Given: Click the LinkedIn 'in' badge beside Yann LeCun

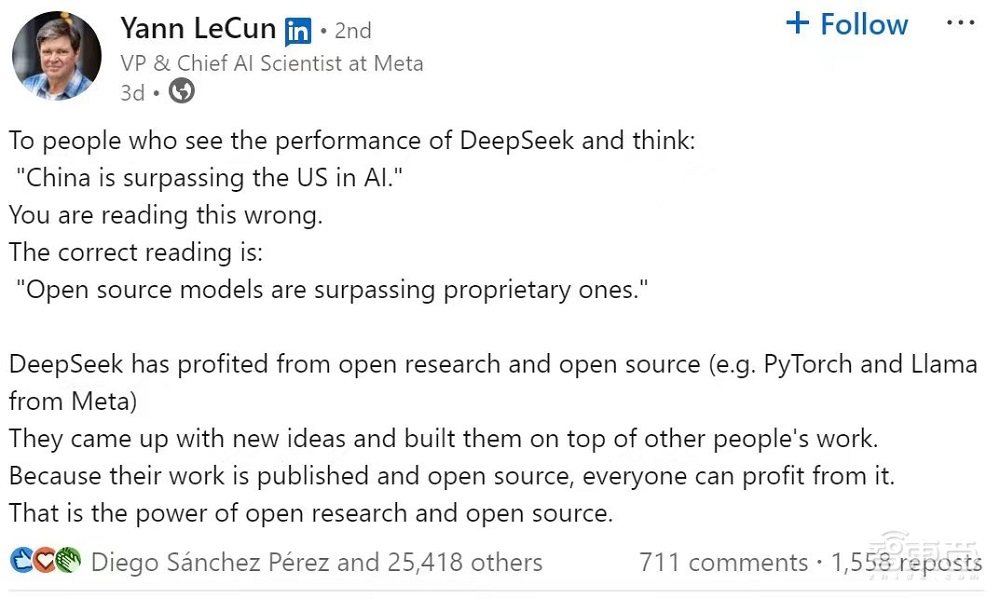Looking at the screenshot, I should (x=297, y=30).
